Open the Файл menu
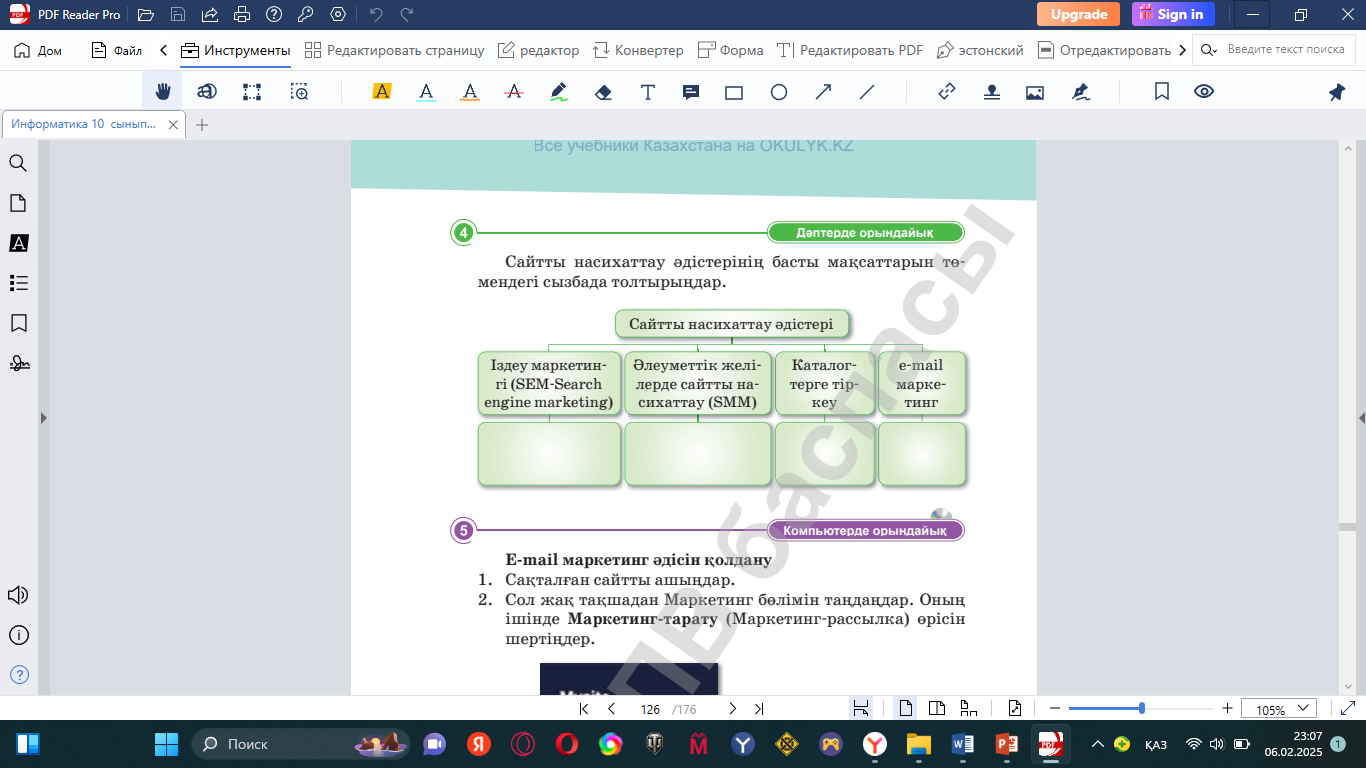This screenshot has width=1366, height=768. [x=116, y=50]
